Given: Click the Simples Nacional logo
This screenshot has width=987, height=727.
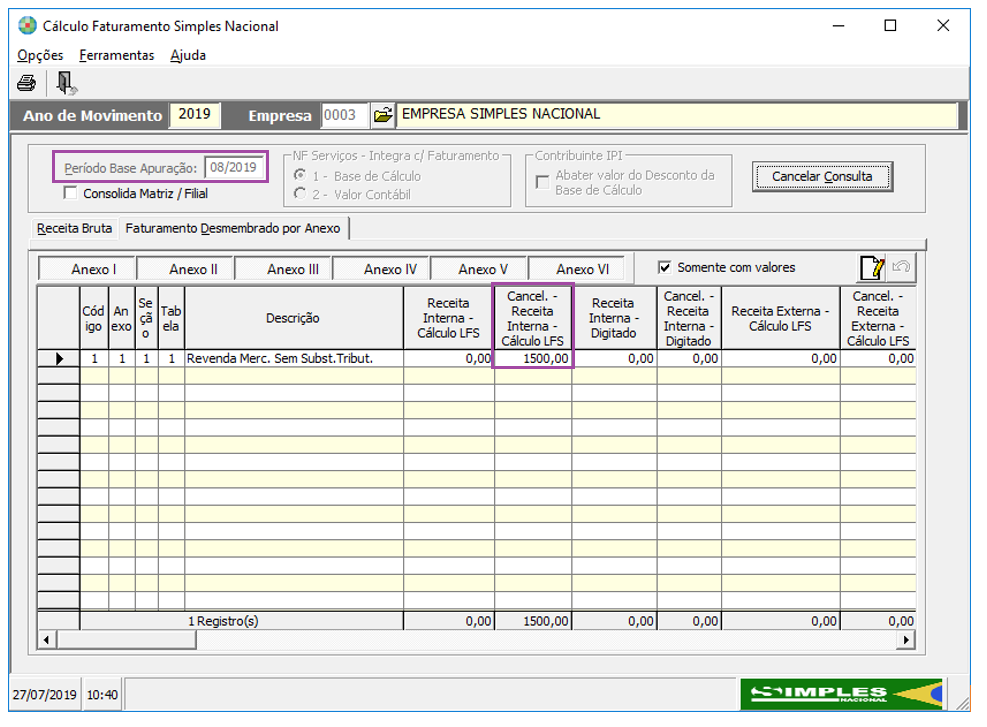Looking at the screenshot, I should point(841,694).
